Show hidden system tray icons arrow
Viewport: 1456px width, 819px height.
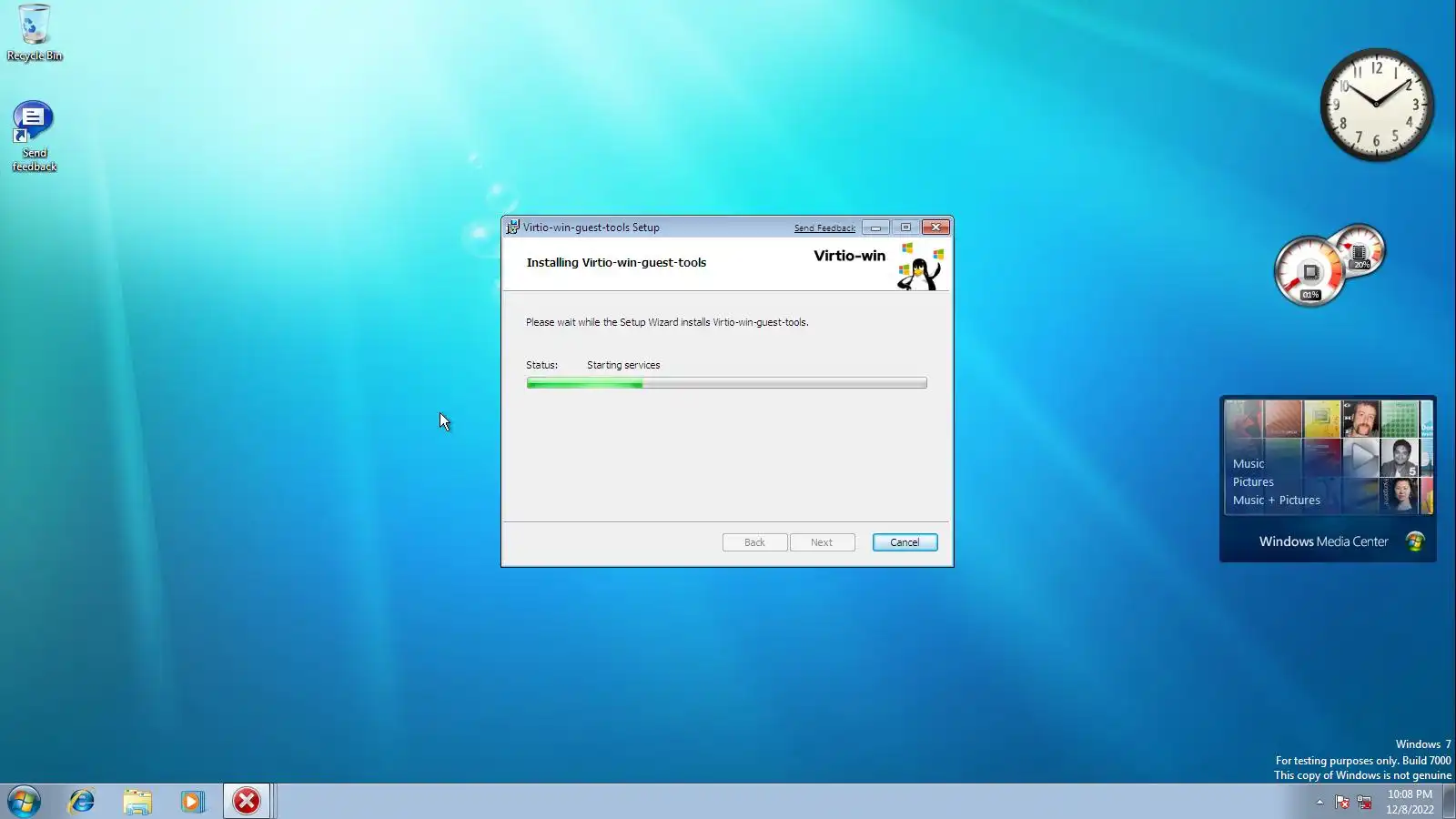[x=1319, y=802]
